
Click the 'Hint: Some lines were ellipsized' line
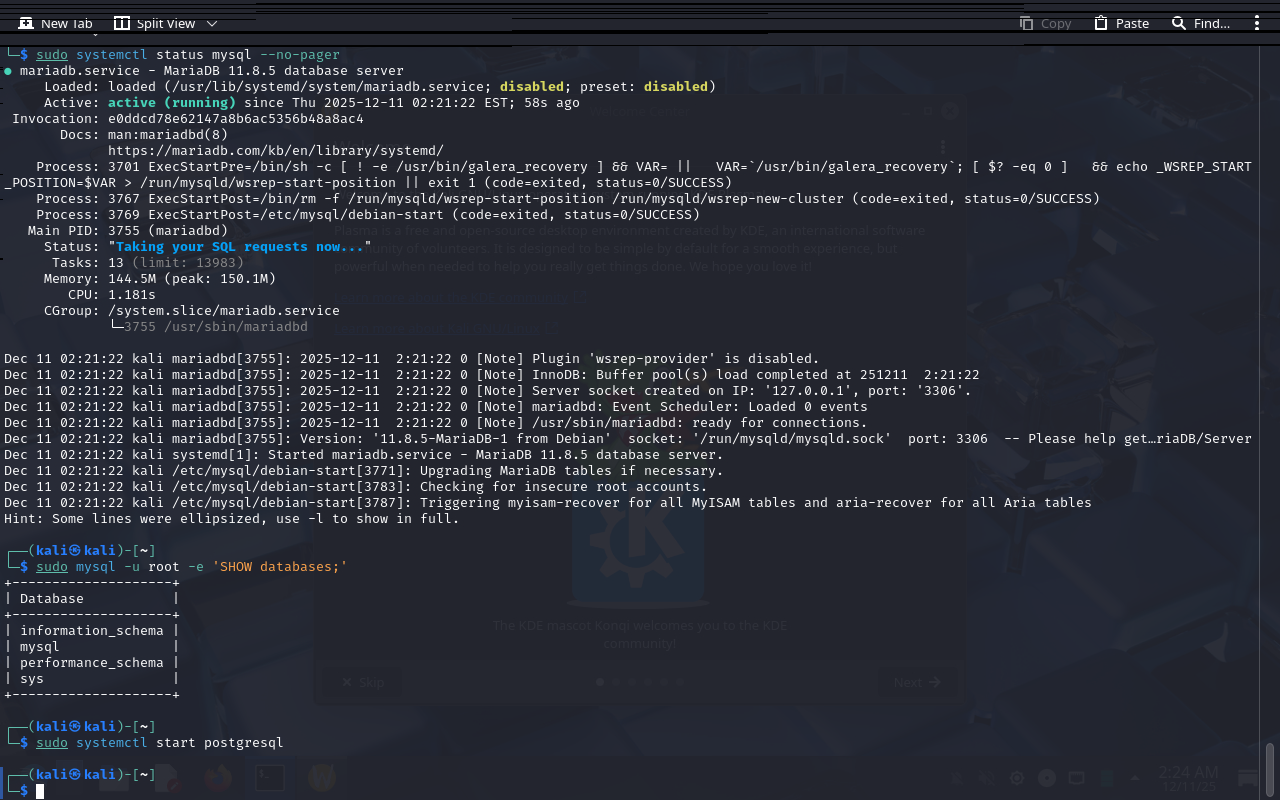click(231, 518)
